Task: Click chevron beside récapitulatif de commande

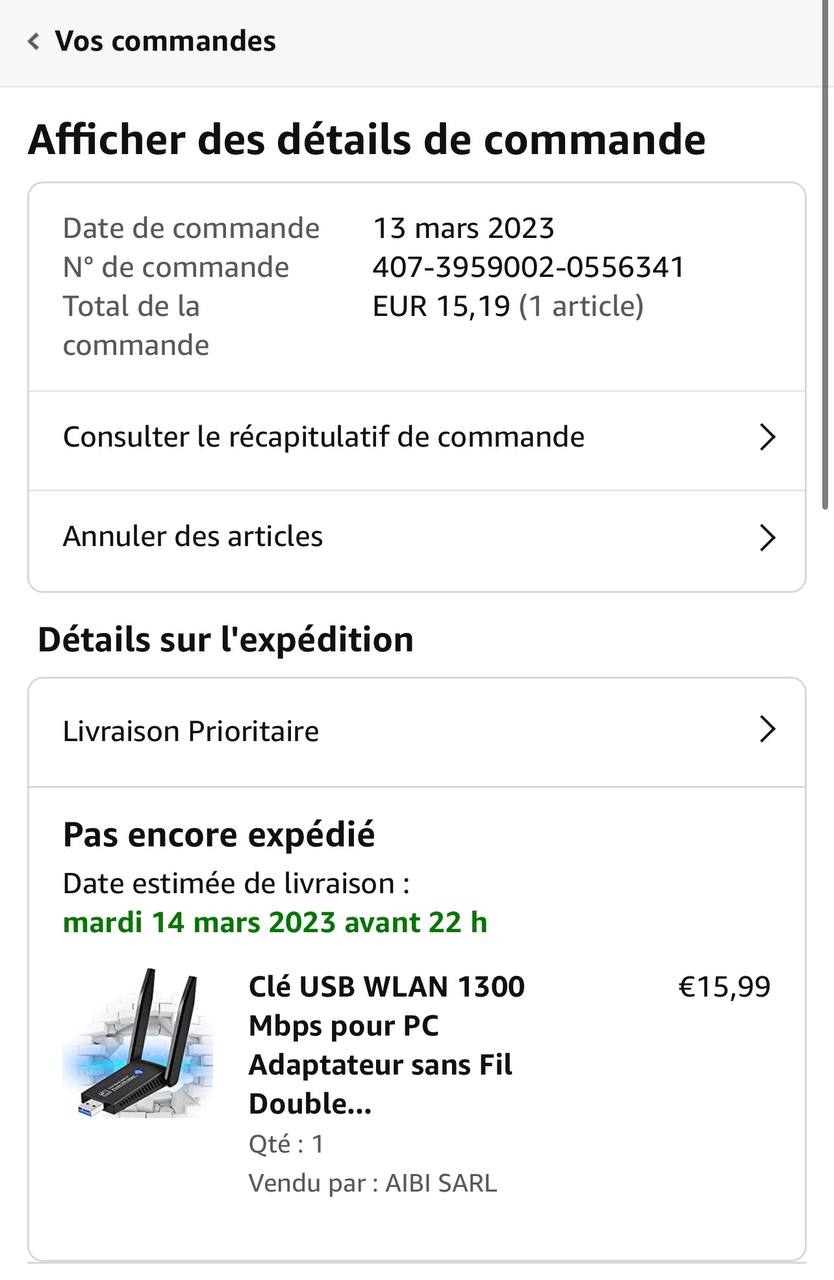Action: click(767, 437)
